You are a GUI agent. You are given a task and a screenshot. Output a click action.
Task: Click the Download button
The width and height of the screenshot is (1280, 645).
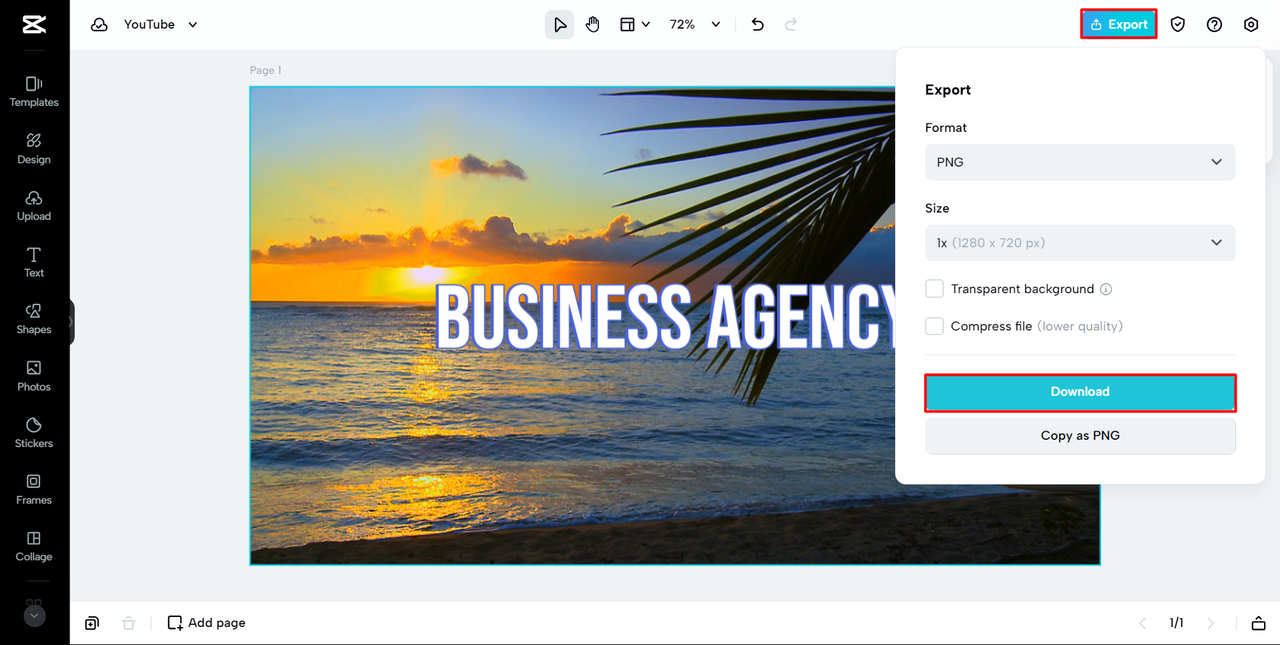1080,392
